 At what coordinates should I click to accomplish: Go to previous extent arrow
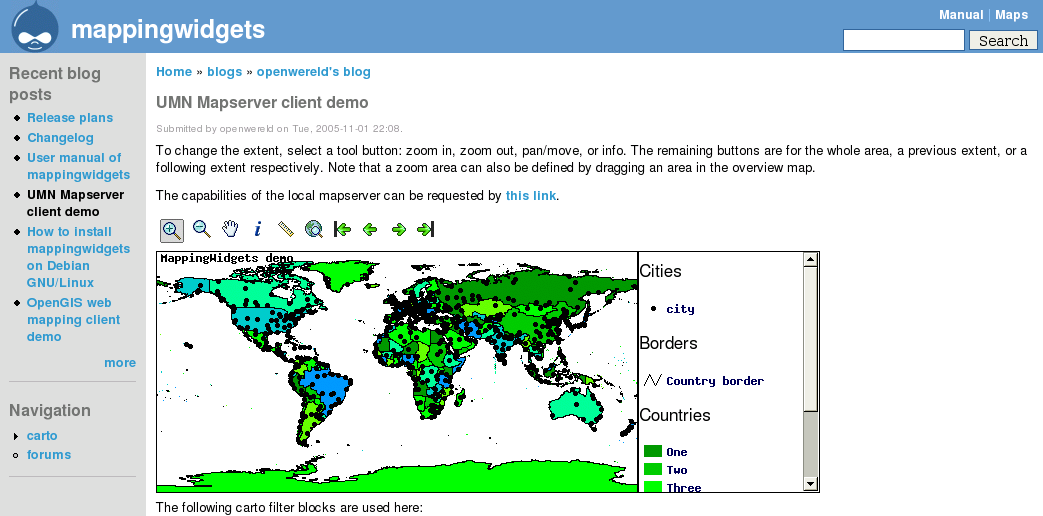click(x=370, y=229)
